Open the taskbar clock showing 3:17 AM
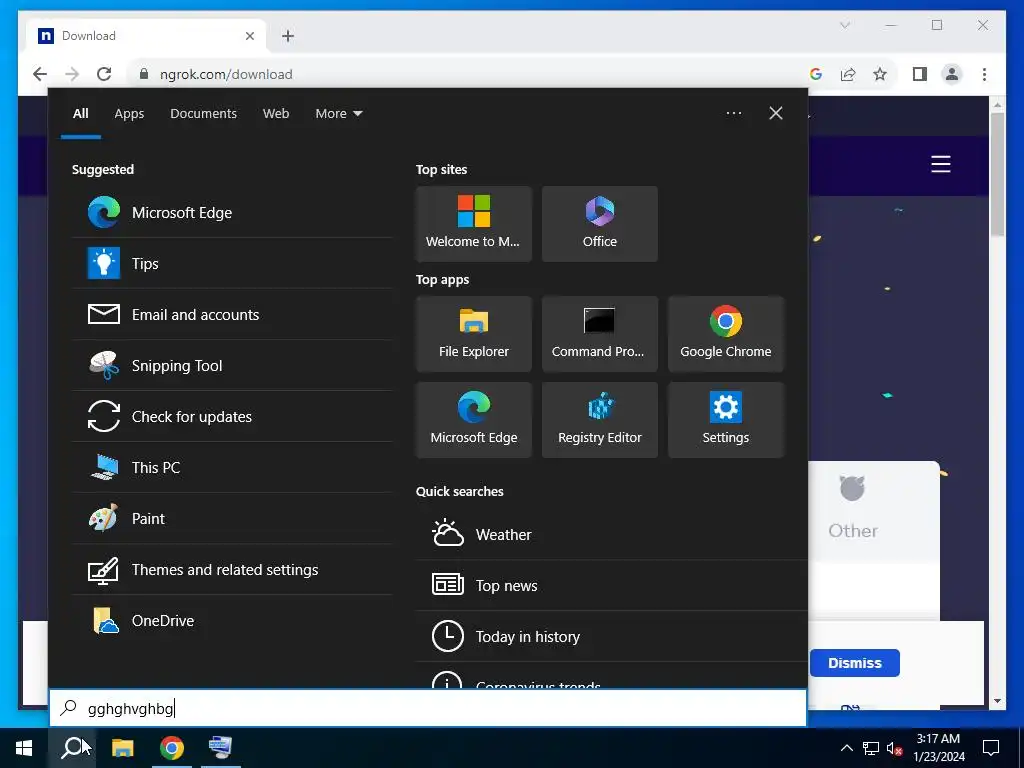1024x768 pixels. click(x=938, y=748)
